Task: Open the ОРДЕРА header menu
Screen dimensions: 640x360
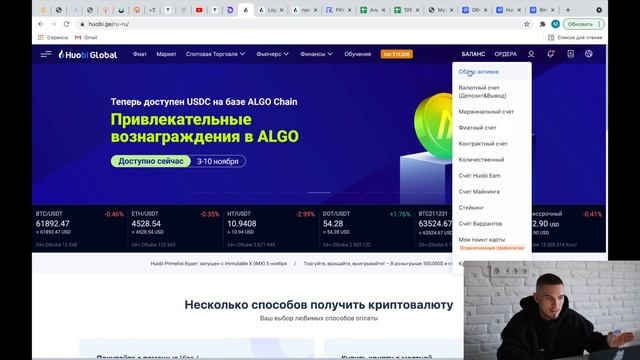Action: pyautogui.click(x=505, y=54)
